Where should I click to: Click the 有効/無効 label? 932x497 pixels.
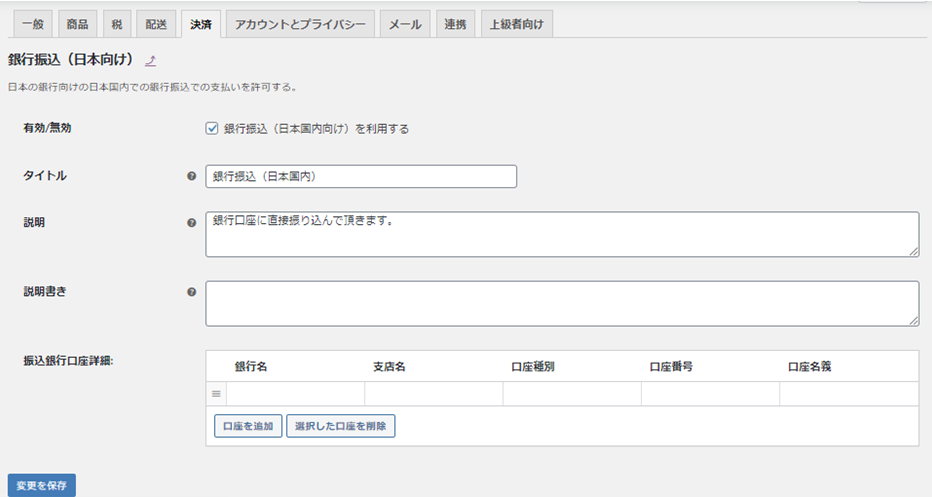pos(48,128)
